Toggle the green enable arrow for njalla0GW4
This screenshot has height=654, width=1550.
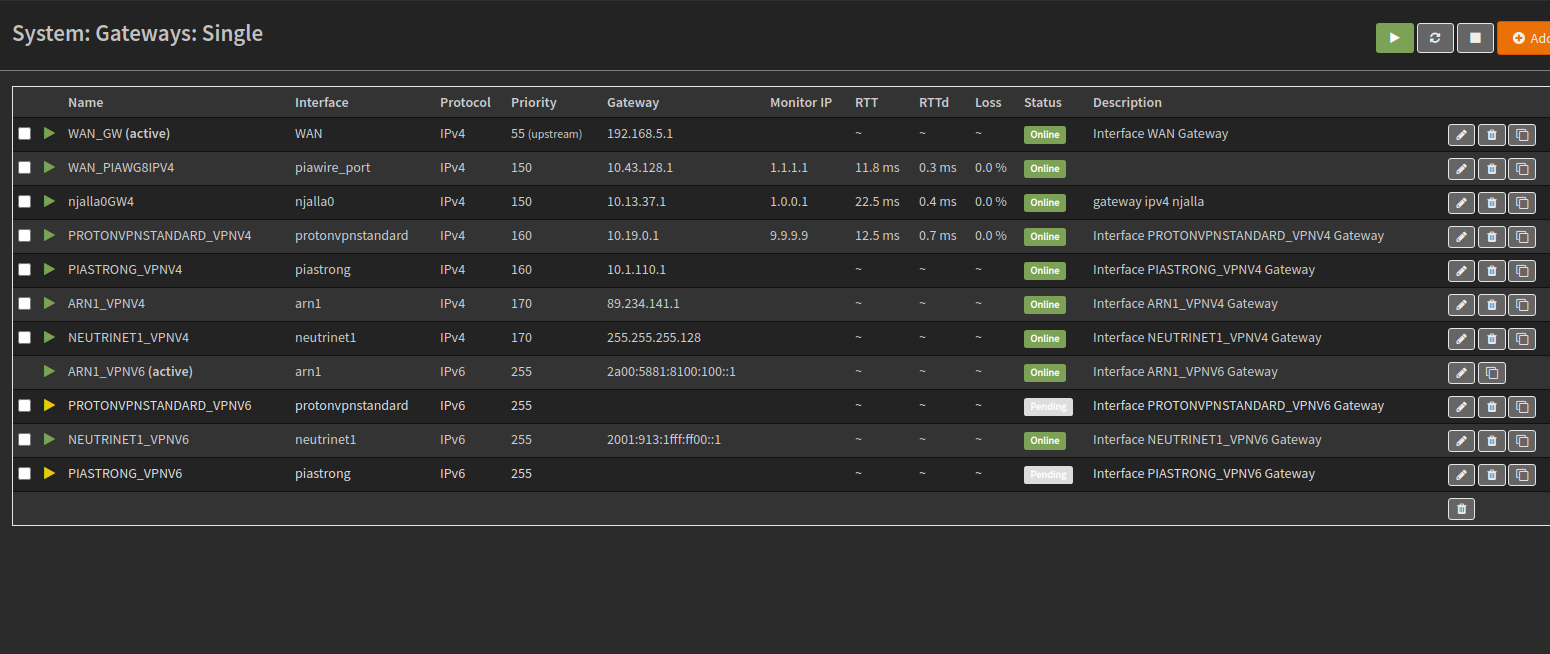point(49,201)
